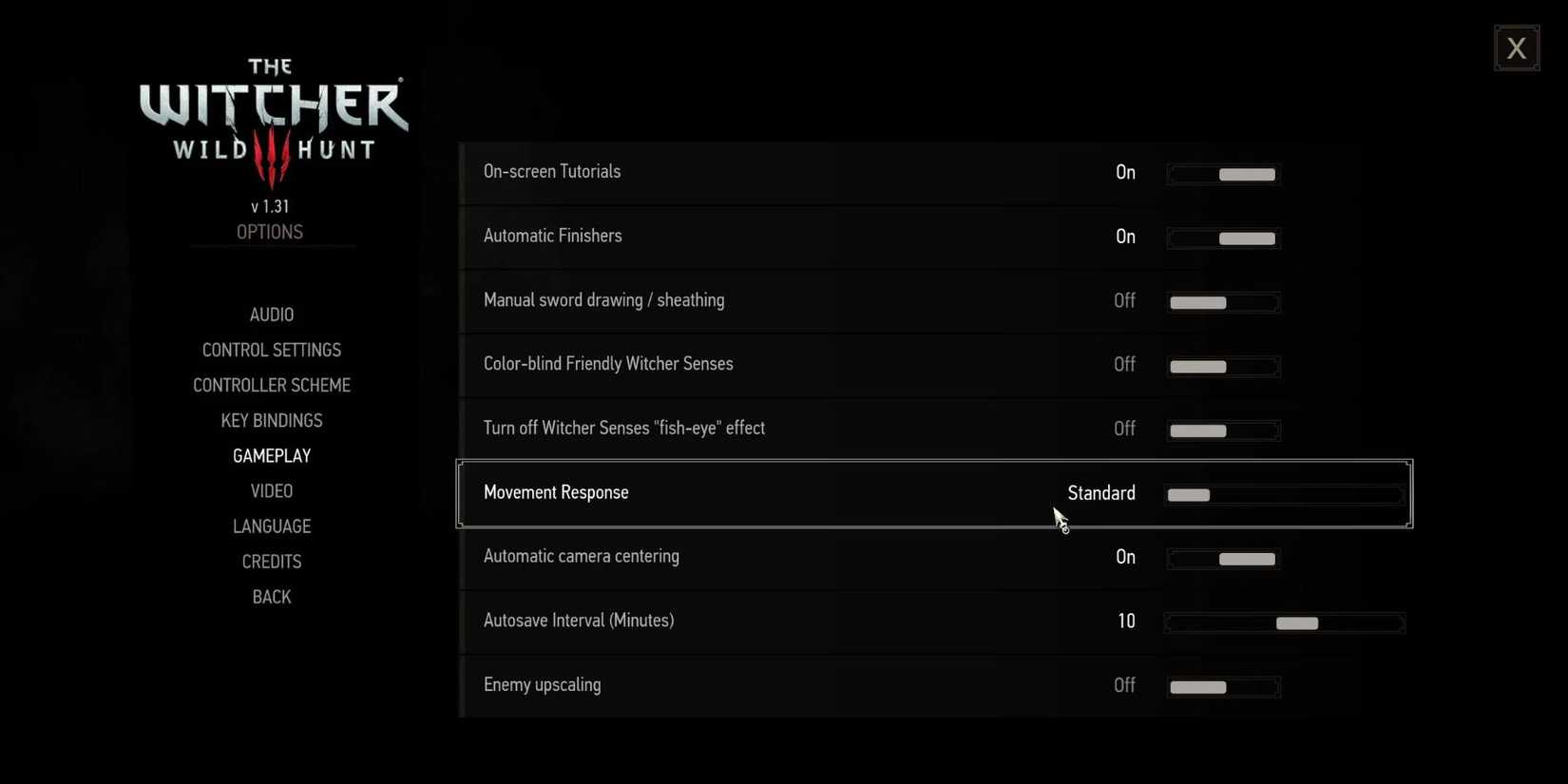Click the Autosave Interval slider

click(x=1284, y=623)
